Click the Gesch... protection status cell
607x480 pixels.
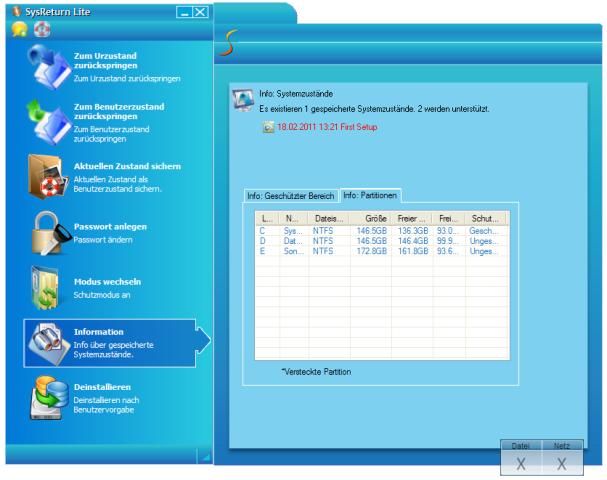click(483, 231)
